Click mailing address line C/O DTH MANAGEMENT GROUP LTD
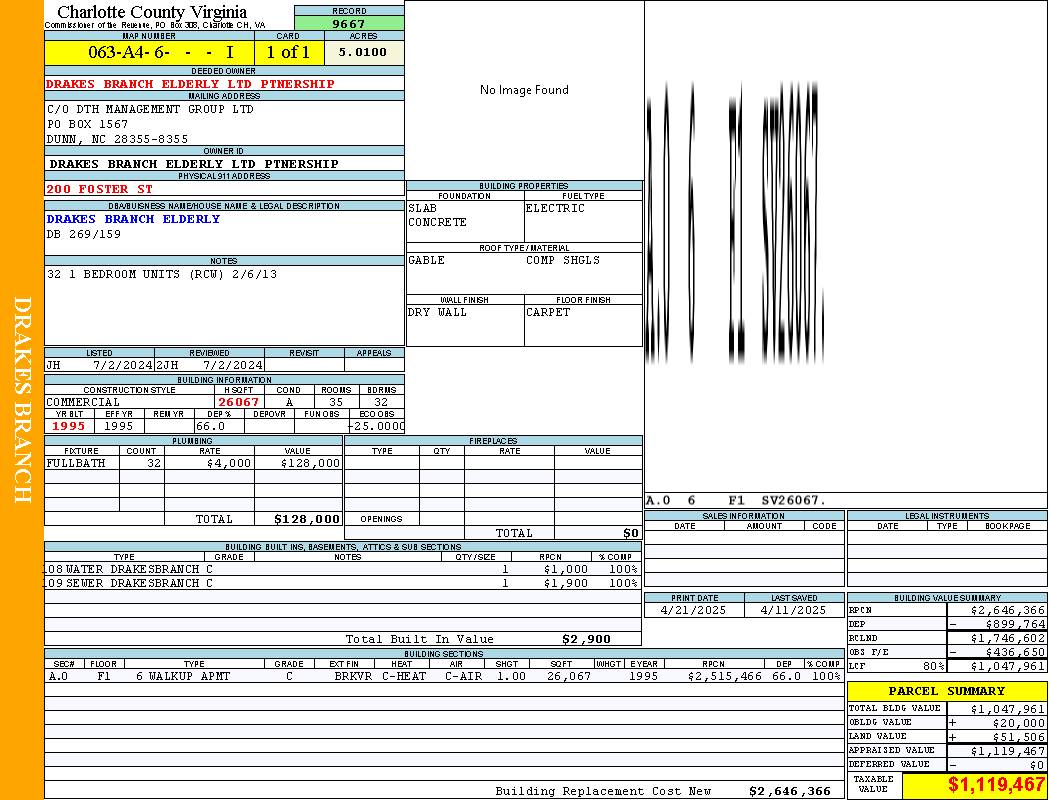1050x800 pixels. (x=150, y=109)
